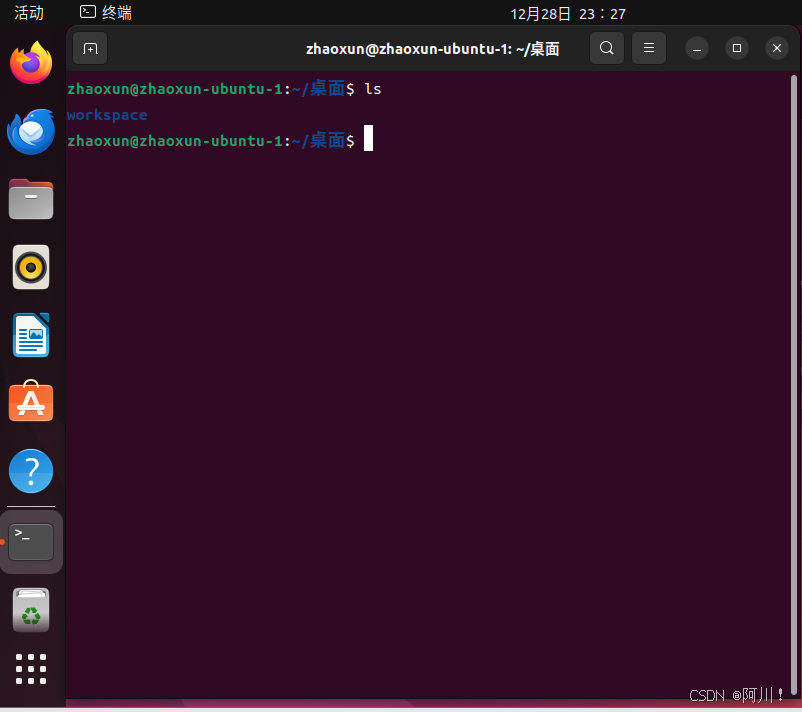This screenshot has height=712, width=802.
Task: Close the terminal window
Action: tap(776, 48)
